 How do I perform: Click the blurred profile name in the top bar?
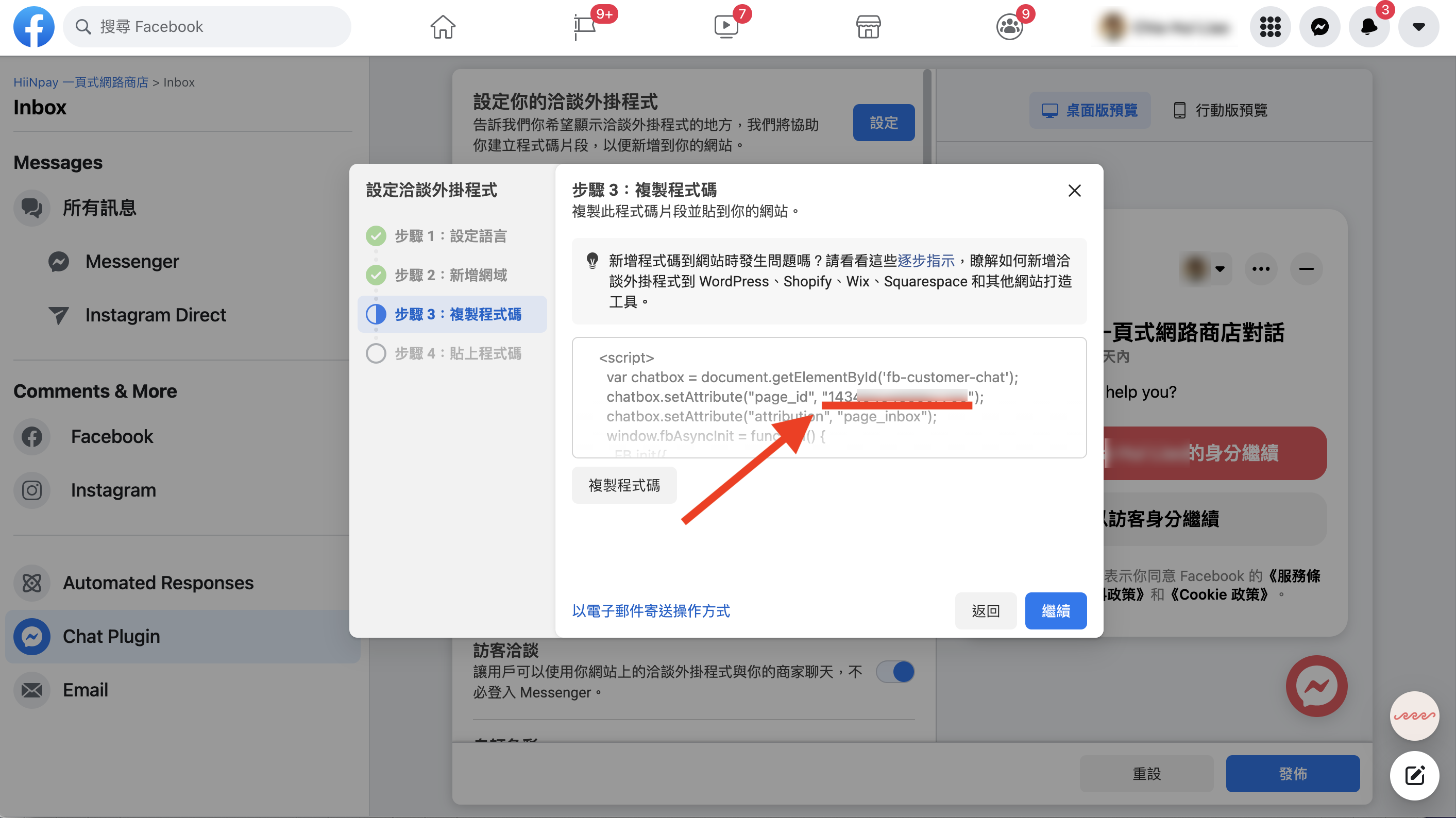(x=1181, y=27)
